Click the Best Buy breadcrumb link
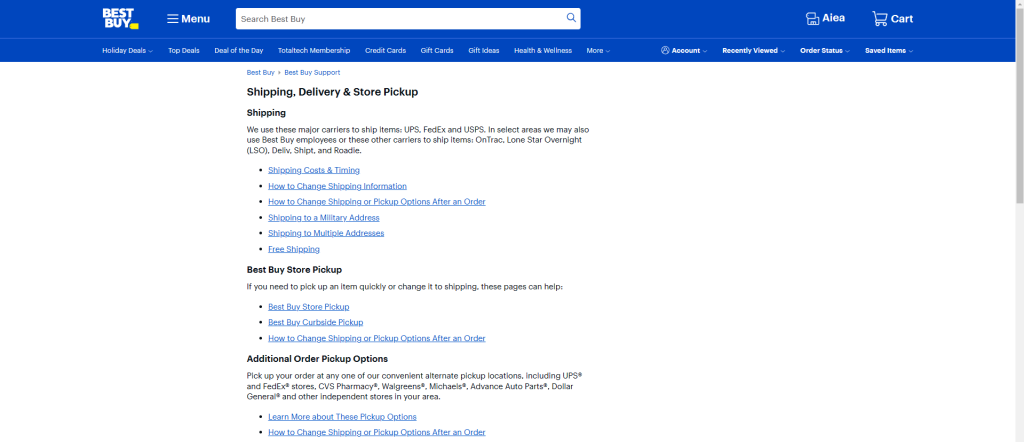Image resolution: width=1024 pixels, height=442 pixels. pyautogui.click(x=261, y=72)
